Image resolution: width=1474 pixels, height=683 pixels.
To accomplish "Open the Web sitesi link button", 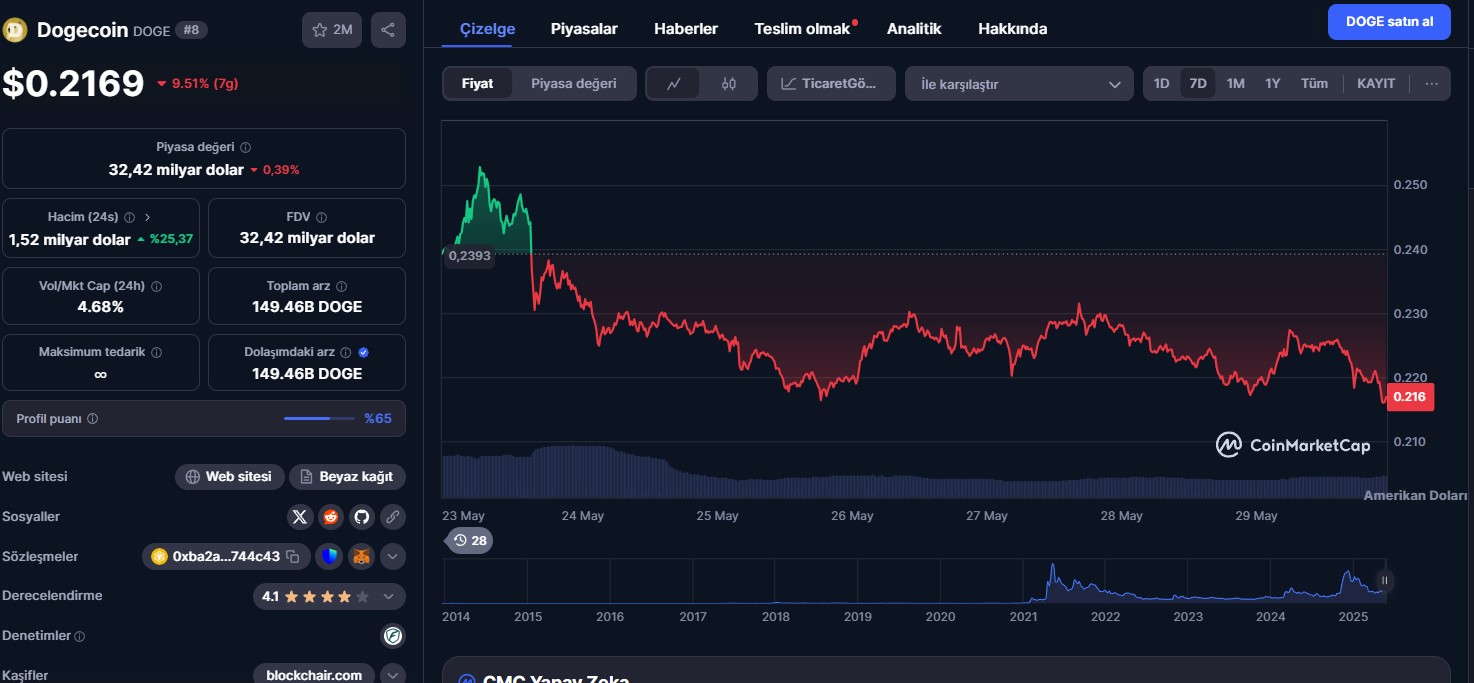I will click(x=230, y=477).
